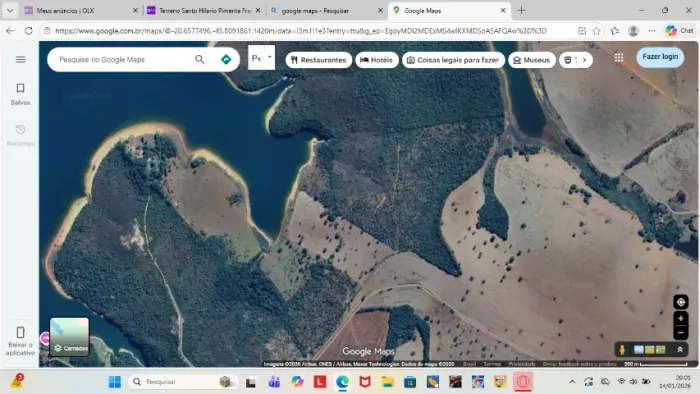The height and width of the screenshot is (394, 700).
Task: View site information lock icon
Action: point(46,31)
